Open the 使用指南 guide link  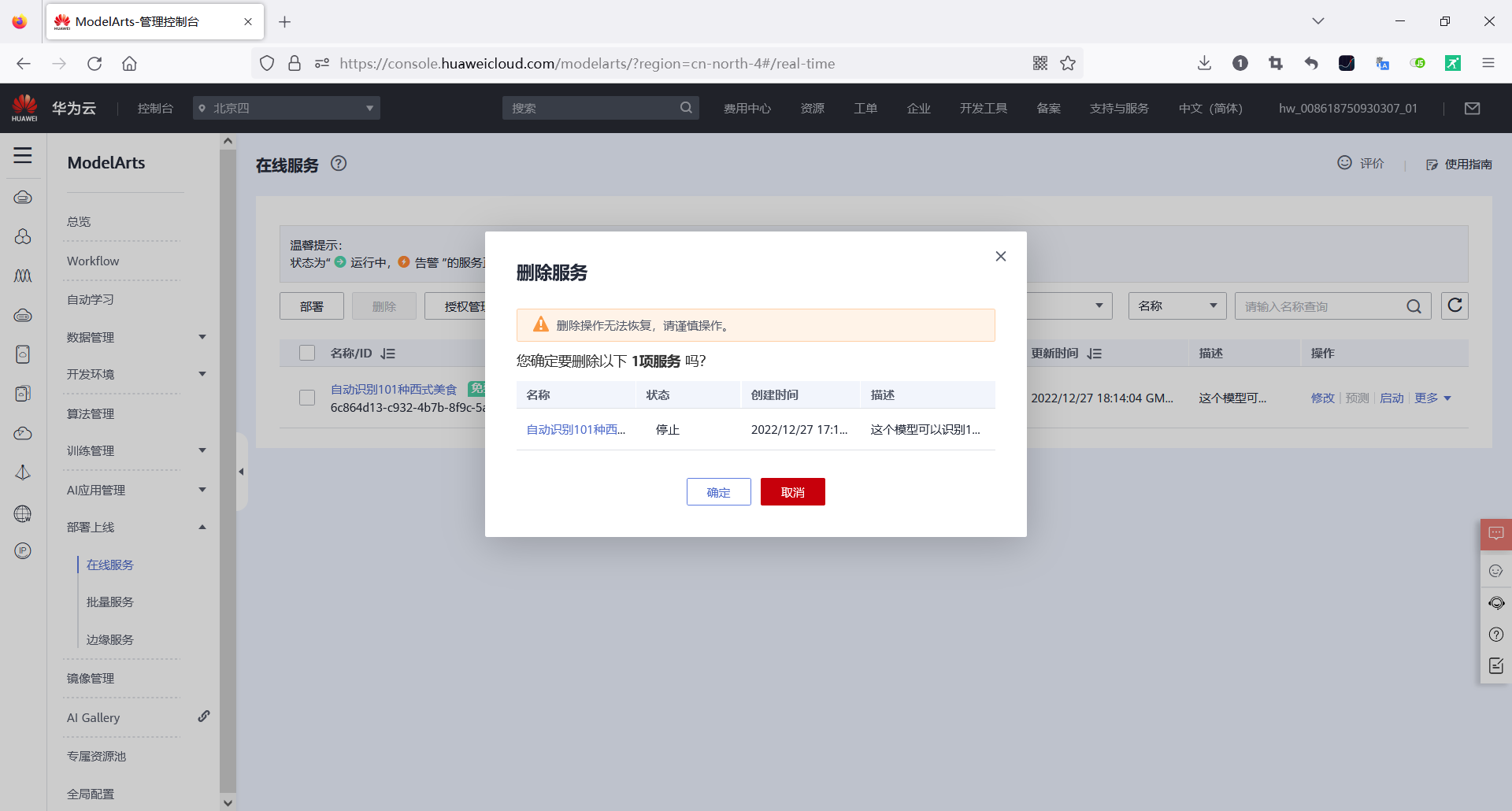pos(1459,164)
